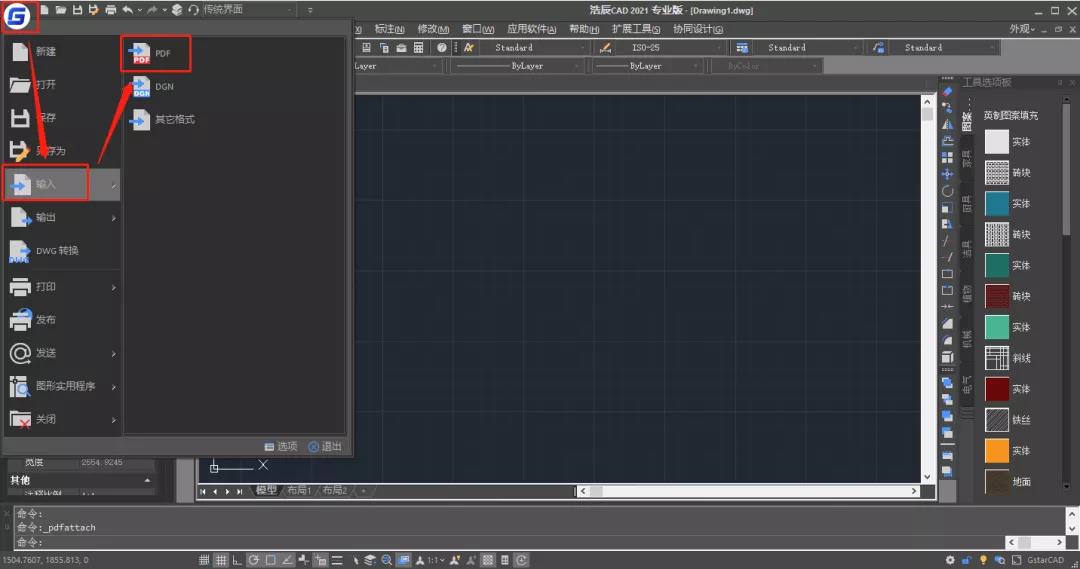Click the undo arrow in quick toolbar
The width and height of the screenshot is (1080, 569).
click(127, 10)
